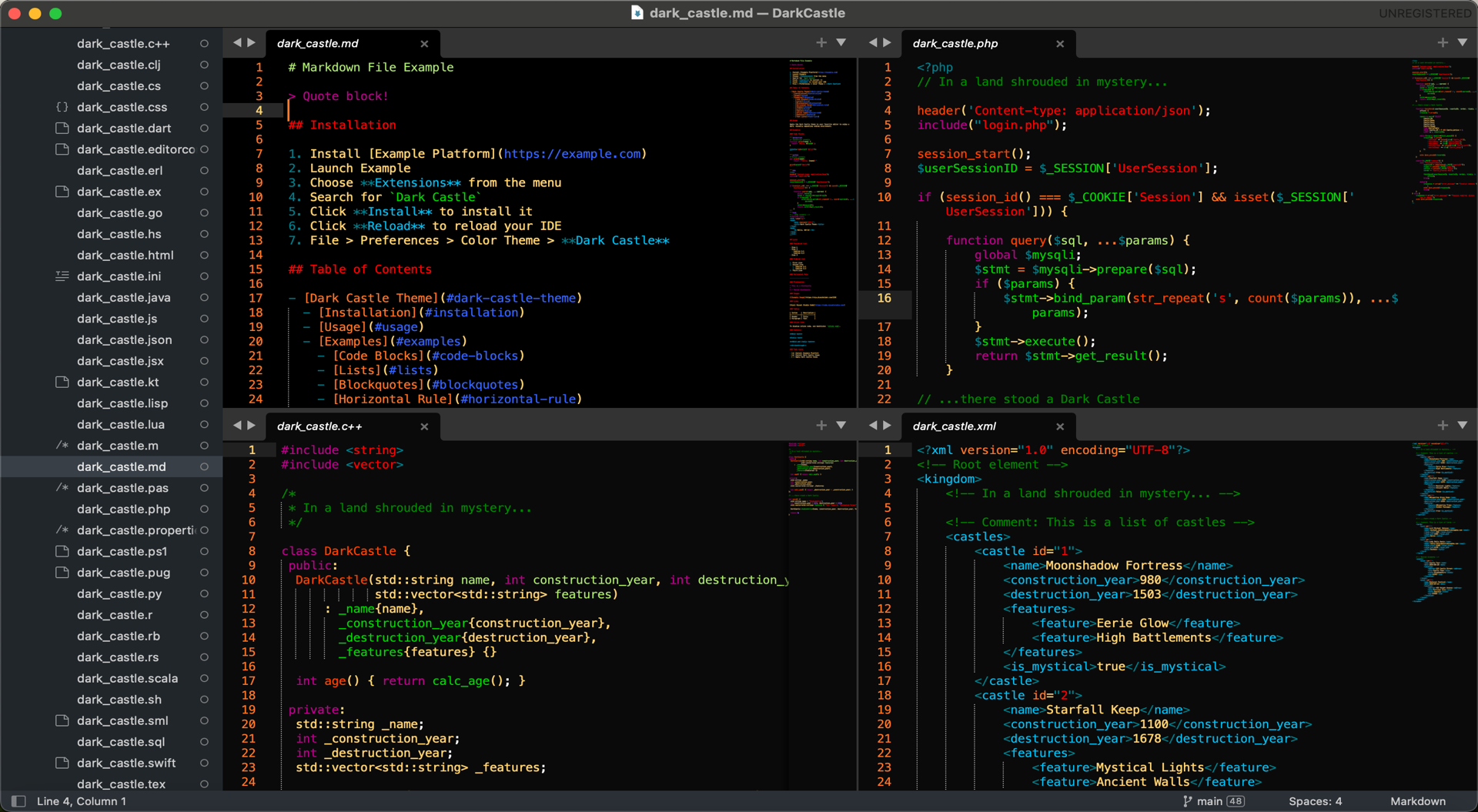
Task: Select the dark_castle.md tab
Action: pos(317,44)
